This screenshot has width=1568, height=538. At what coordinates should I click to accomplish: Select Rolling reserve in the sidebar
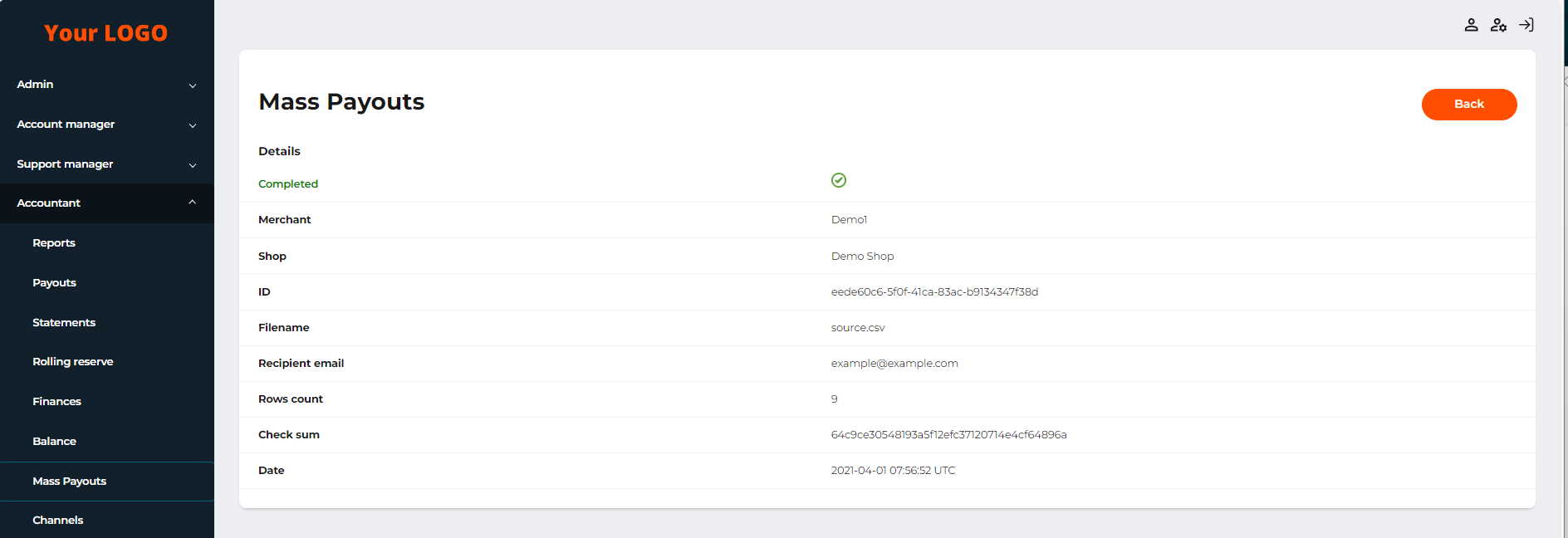click(x=73, y=362)
